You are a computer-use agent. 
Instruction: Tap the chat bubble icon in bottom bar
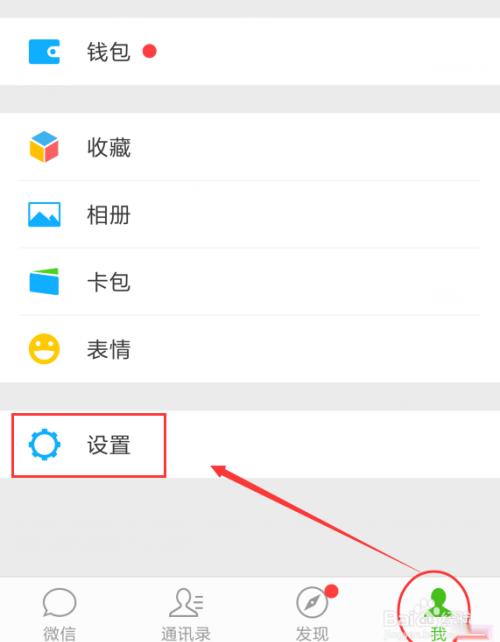tap(59, 603)
